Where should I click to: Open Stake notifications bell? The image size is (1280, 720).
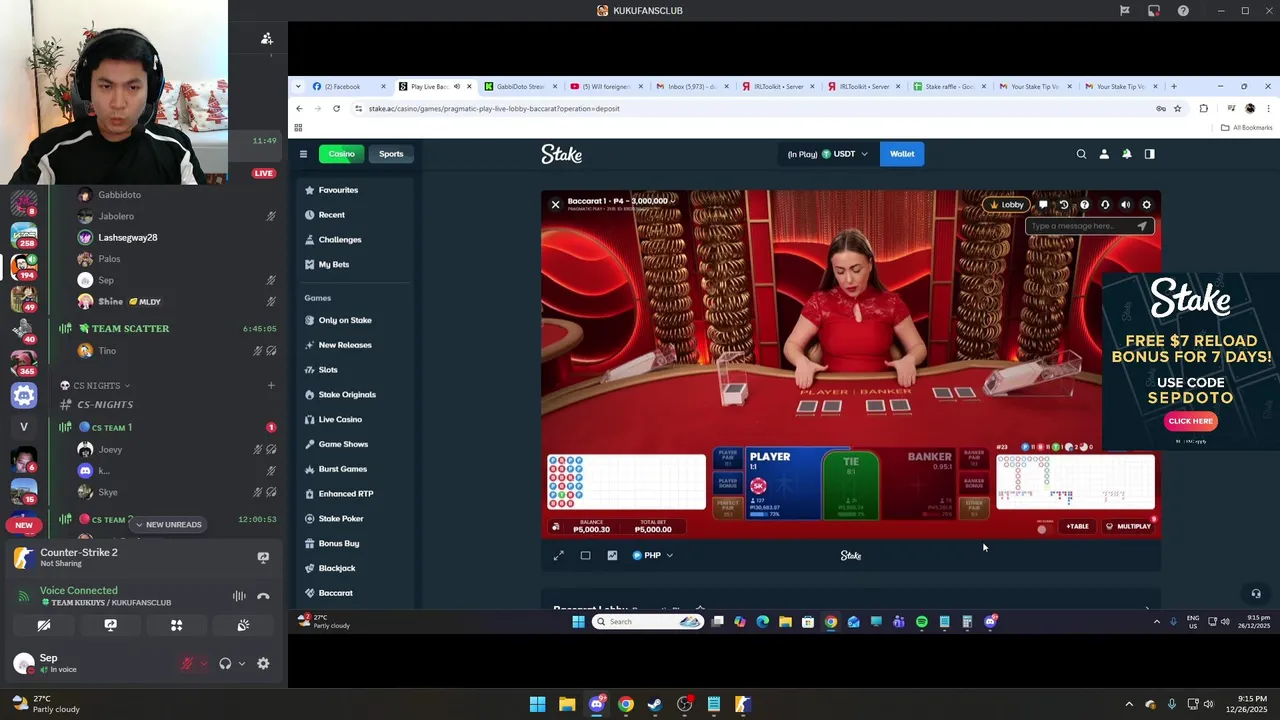pos(1127,154)
